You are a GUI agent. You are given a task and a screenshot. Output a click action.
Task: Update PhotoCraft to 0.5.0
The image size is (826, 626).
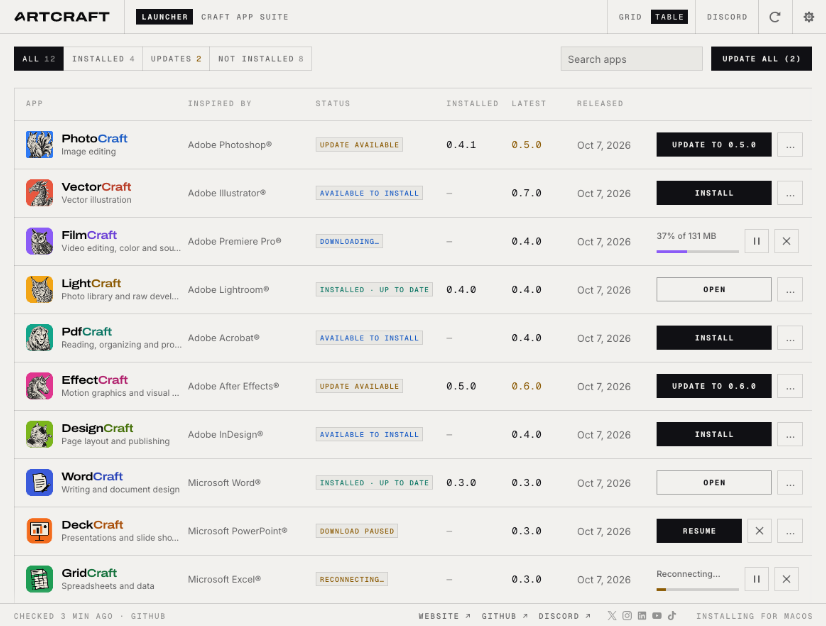714,145
